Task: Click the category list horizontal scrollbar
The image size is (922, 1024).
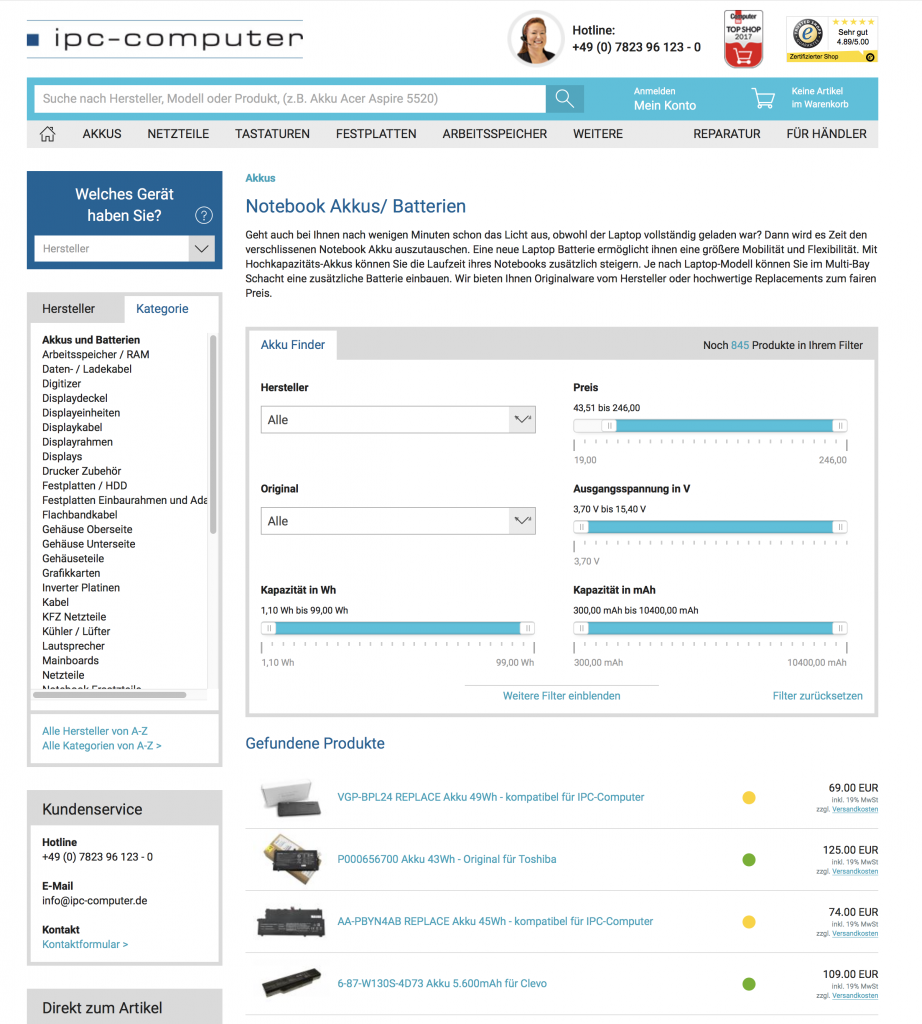Action: (x=110, y=695)
